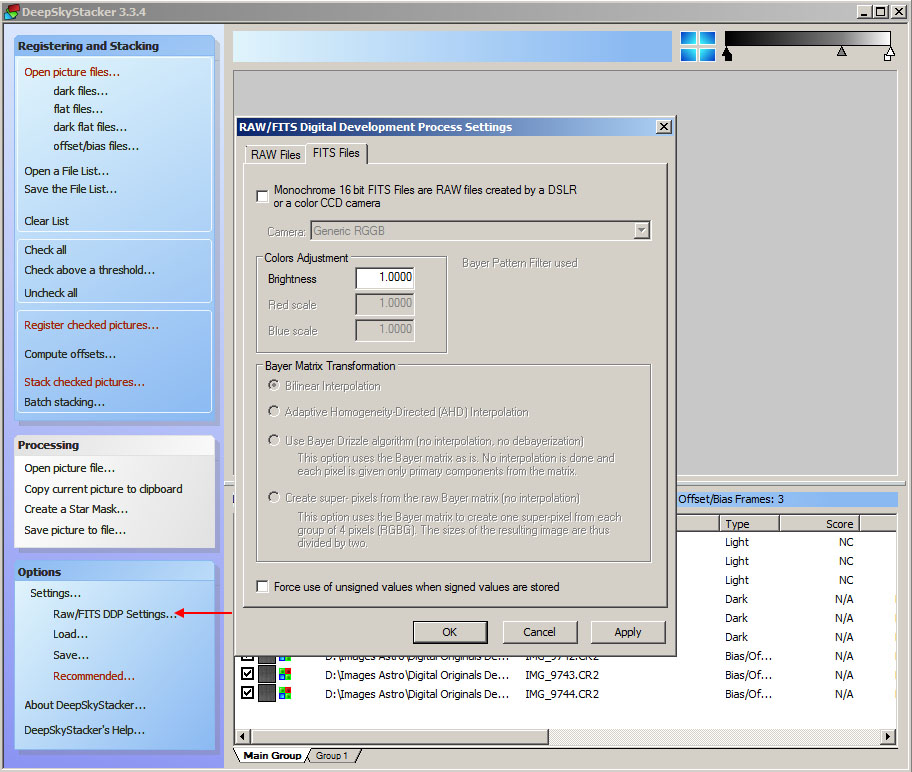This screenshot has height=772, width=912.
Task: Click Create a Star Mask...
Action: [x=76, y=509]
